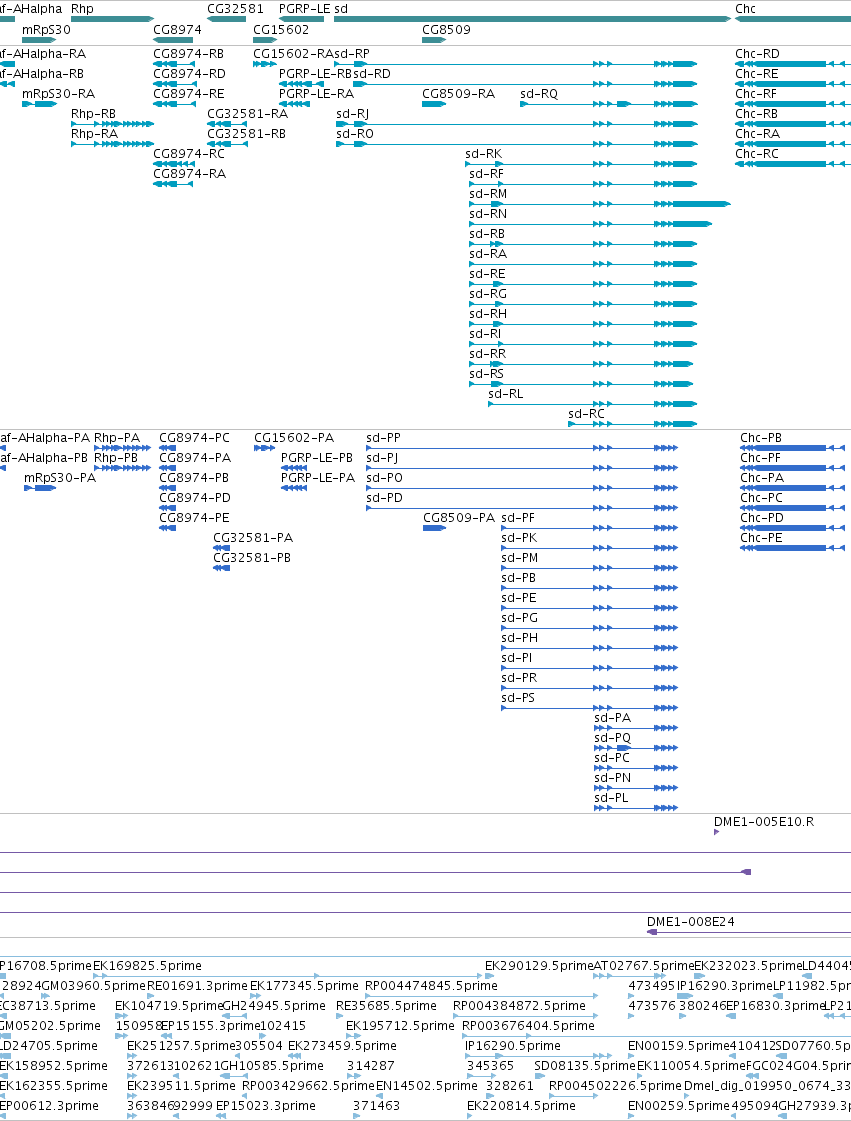Screen dimensions: 851x1121
Task: Select the PGRP-LE gene label
Action: pyautogui.click(x=305, y=9)
